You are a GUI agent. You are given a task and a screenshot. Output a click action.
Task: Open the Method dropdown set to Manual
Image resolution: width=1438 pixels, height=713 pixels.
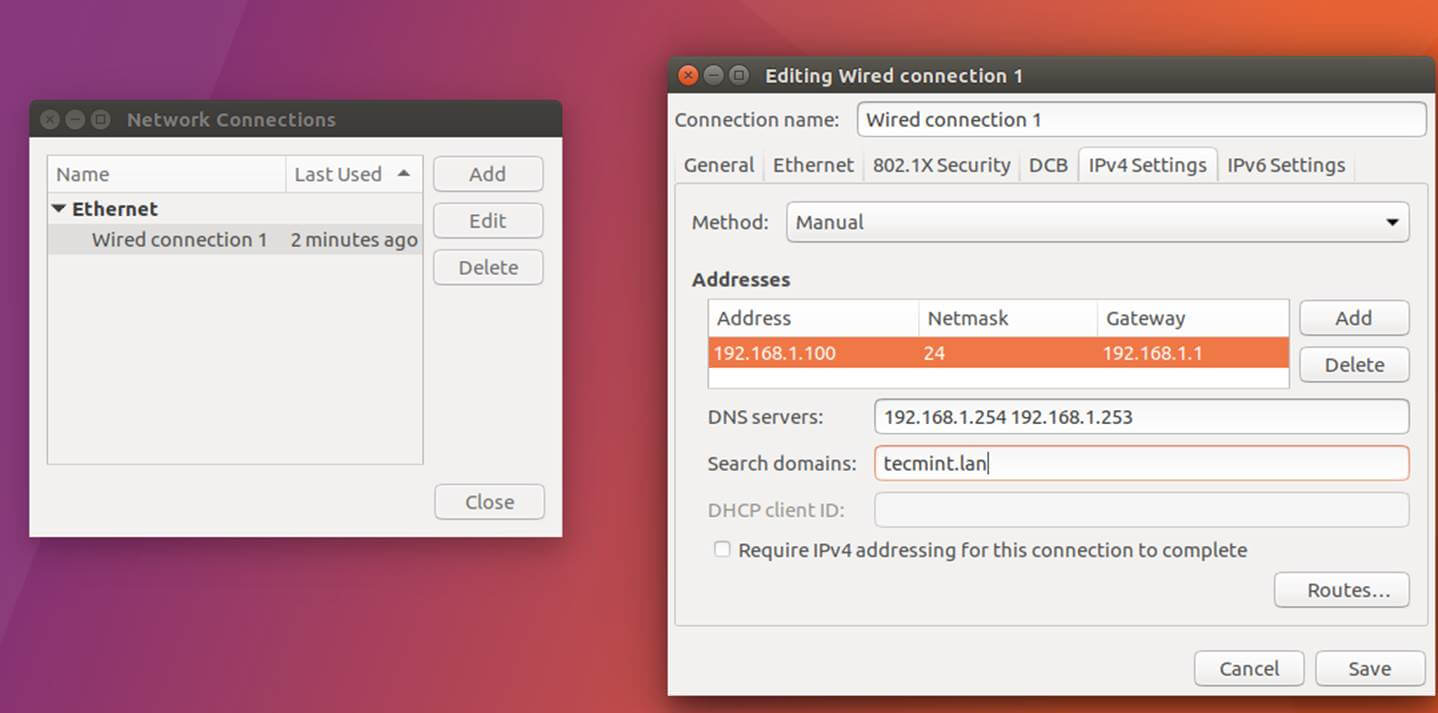tap(1097, 222)
